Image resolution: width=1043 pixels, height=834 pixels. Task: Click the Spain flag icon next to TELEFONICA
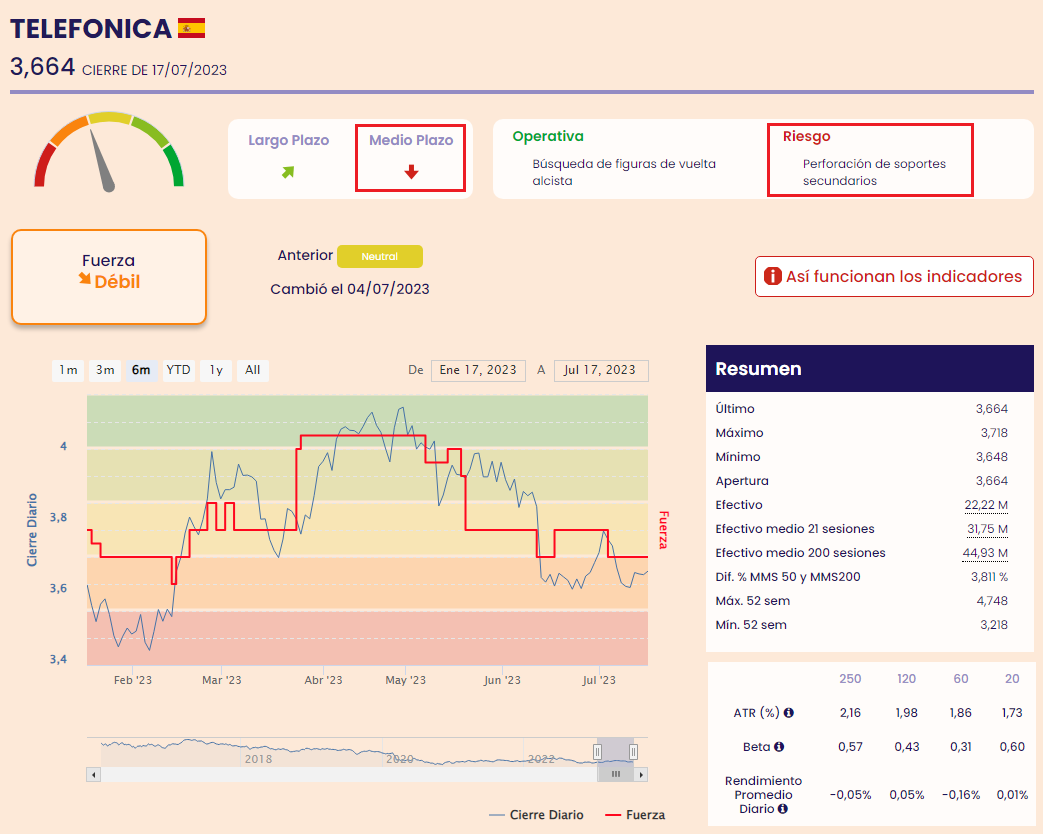[192, 28]
